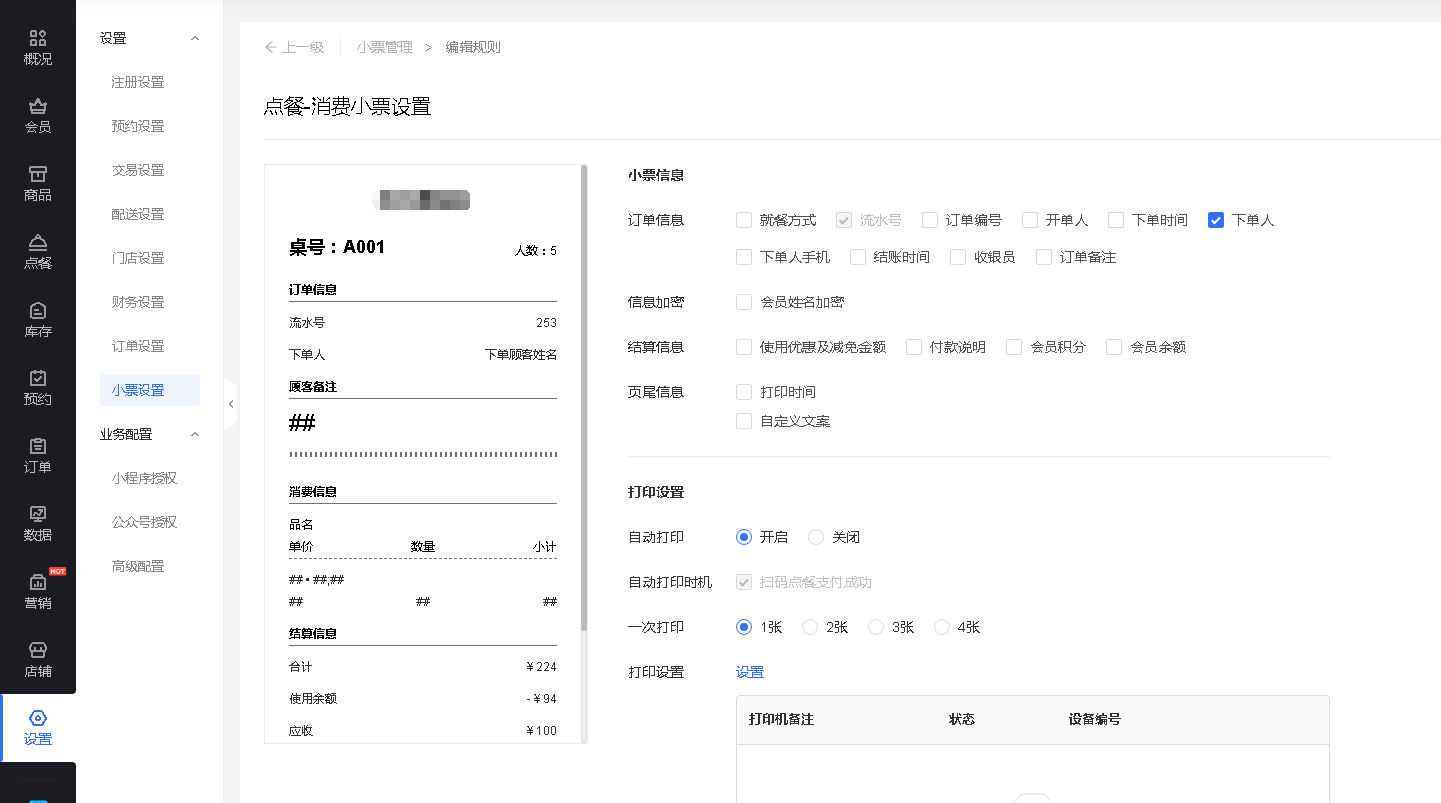Screen dimensions: 1441x803
Task: Open 配送设置 in the settings menu
Action: pos(138,214)
